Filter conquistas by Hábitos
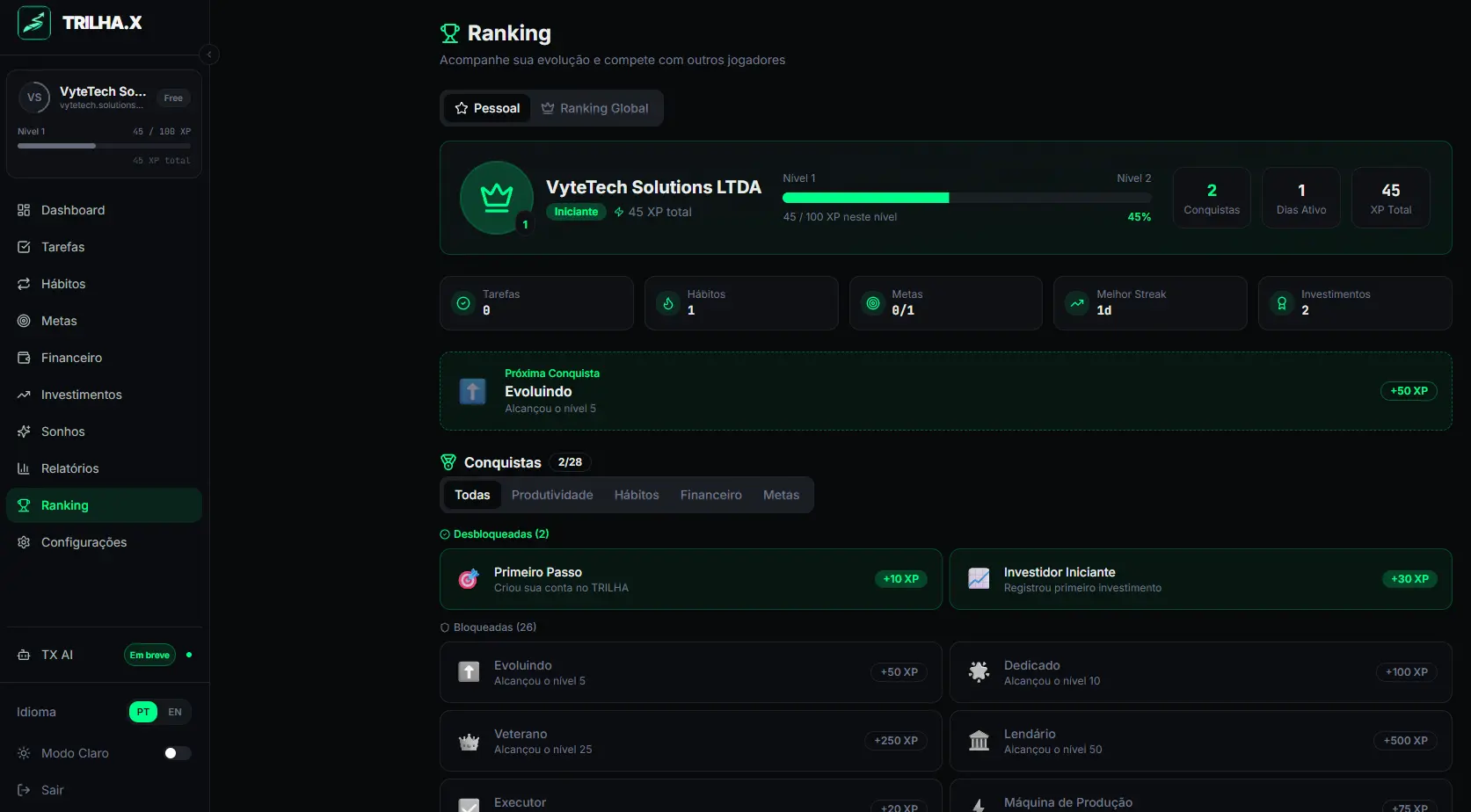 (637, 495)
